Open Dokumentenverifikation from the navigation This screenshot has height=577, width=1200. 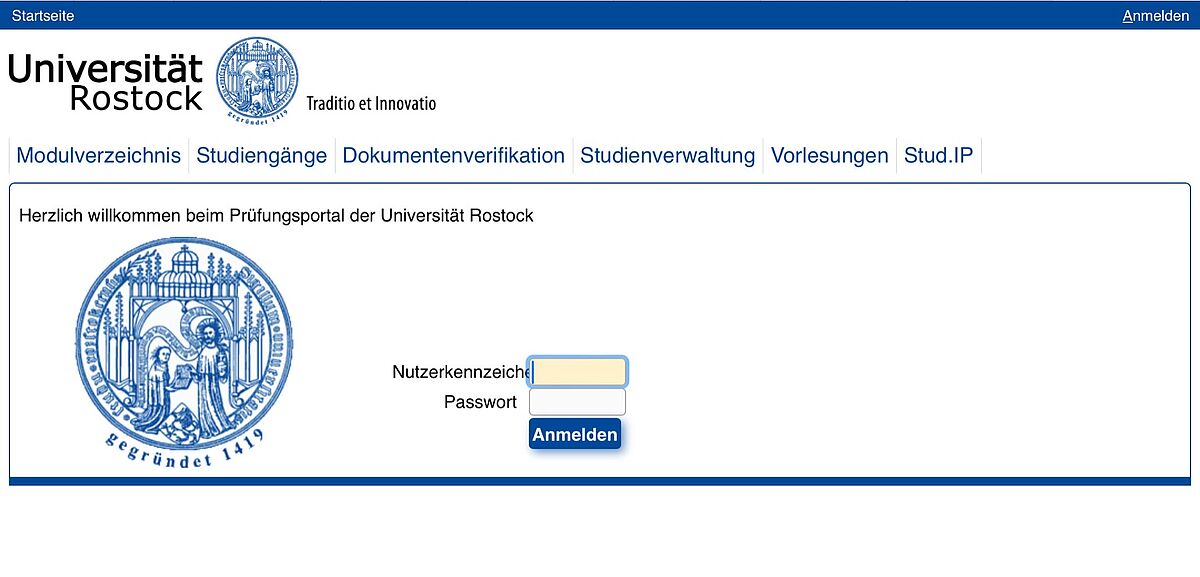(x=454, y=156)
